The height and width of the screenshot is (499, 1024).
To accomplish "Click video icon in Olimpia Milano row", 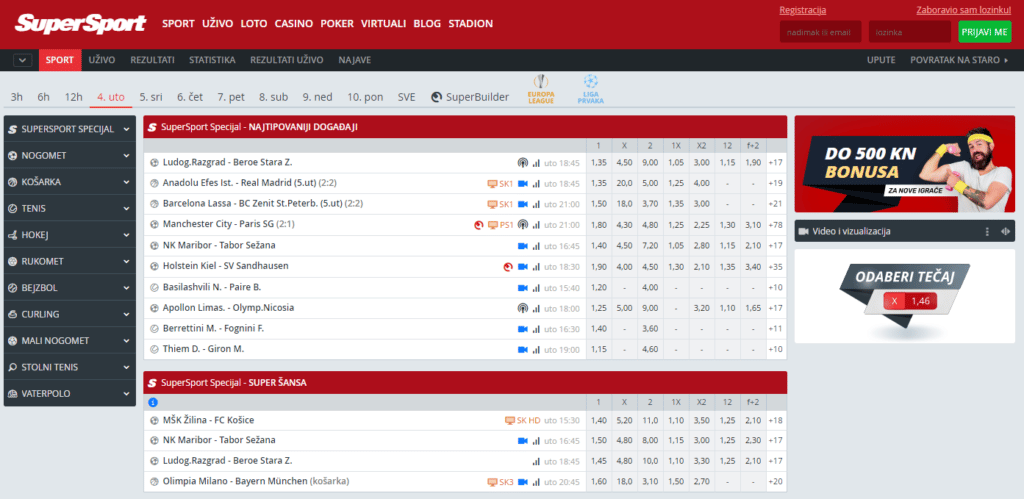I will coord(522,482).
